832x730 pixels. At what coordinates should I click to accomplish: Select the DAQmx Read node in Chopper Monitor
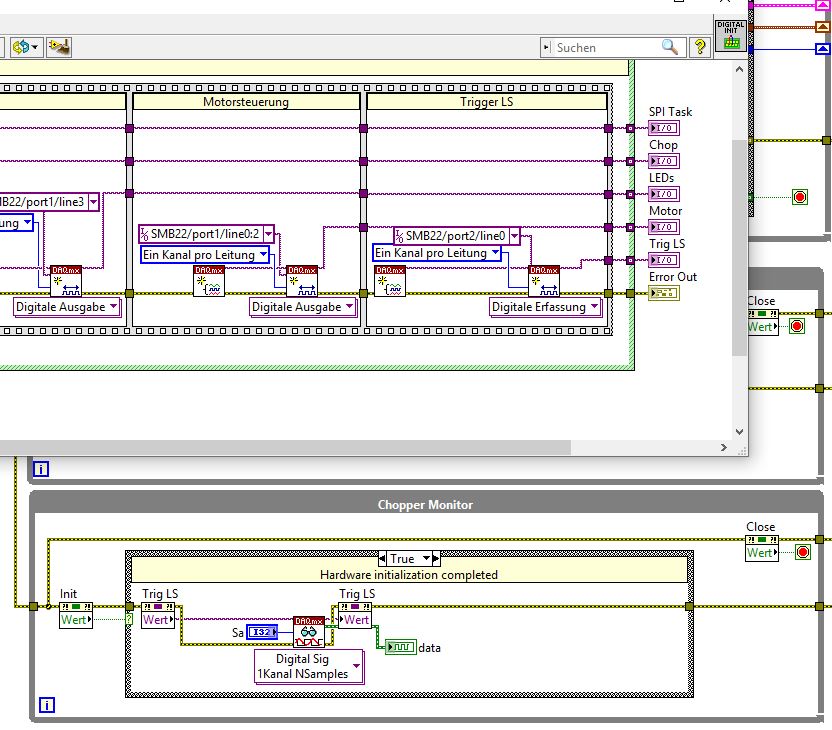pyautogui.click(x=308, y=632)
